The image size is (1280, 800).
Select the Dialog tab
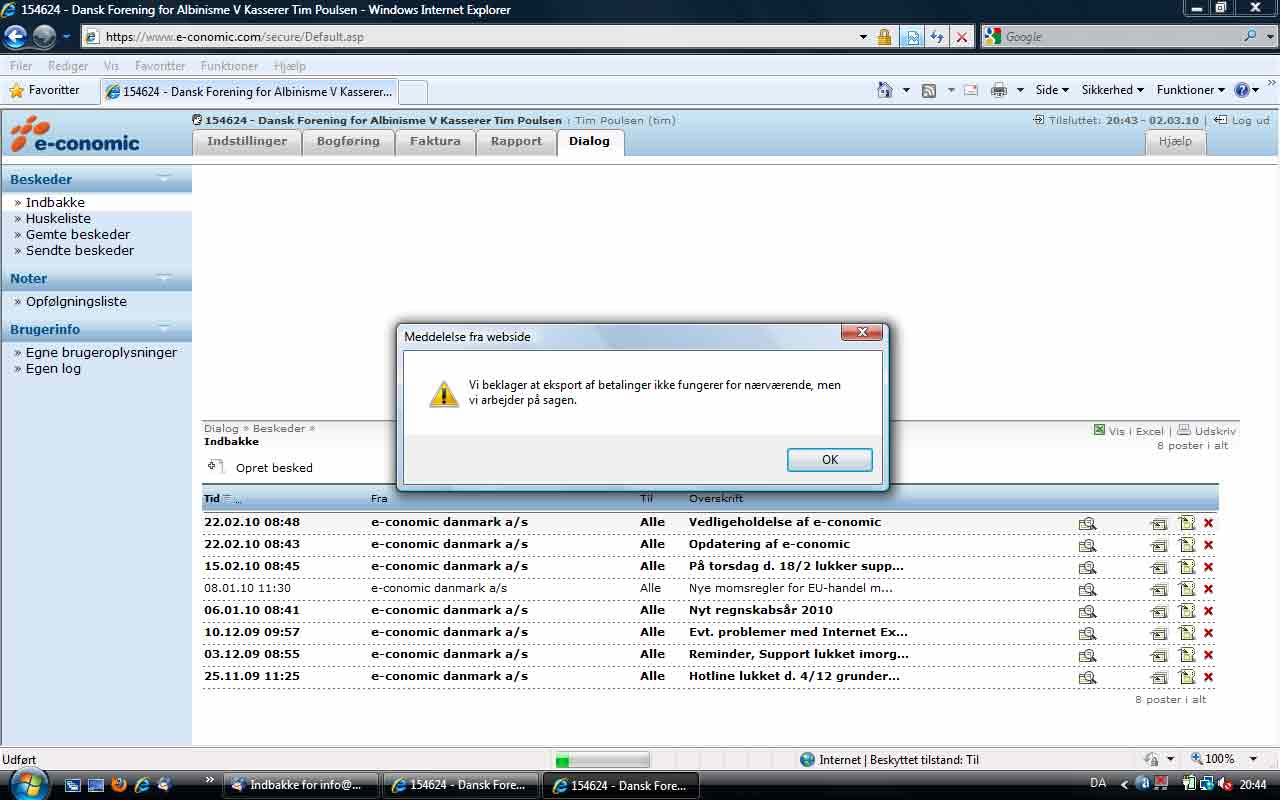pyautogui.click(x=590, y=142)
